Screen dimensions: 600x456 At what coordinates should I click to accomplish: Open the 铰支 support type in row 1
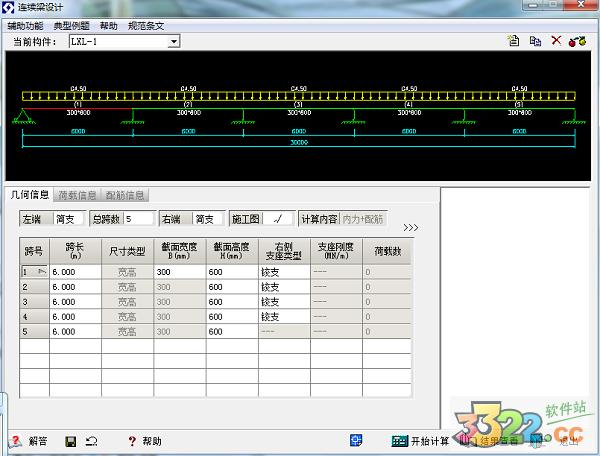pyautogui.click(x=284, y=272)
